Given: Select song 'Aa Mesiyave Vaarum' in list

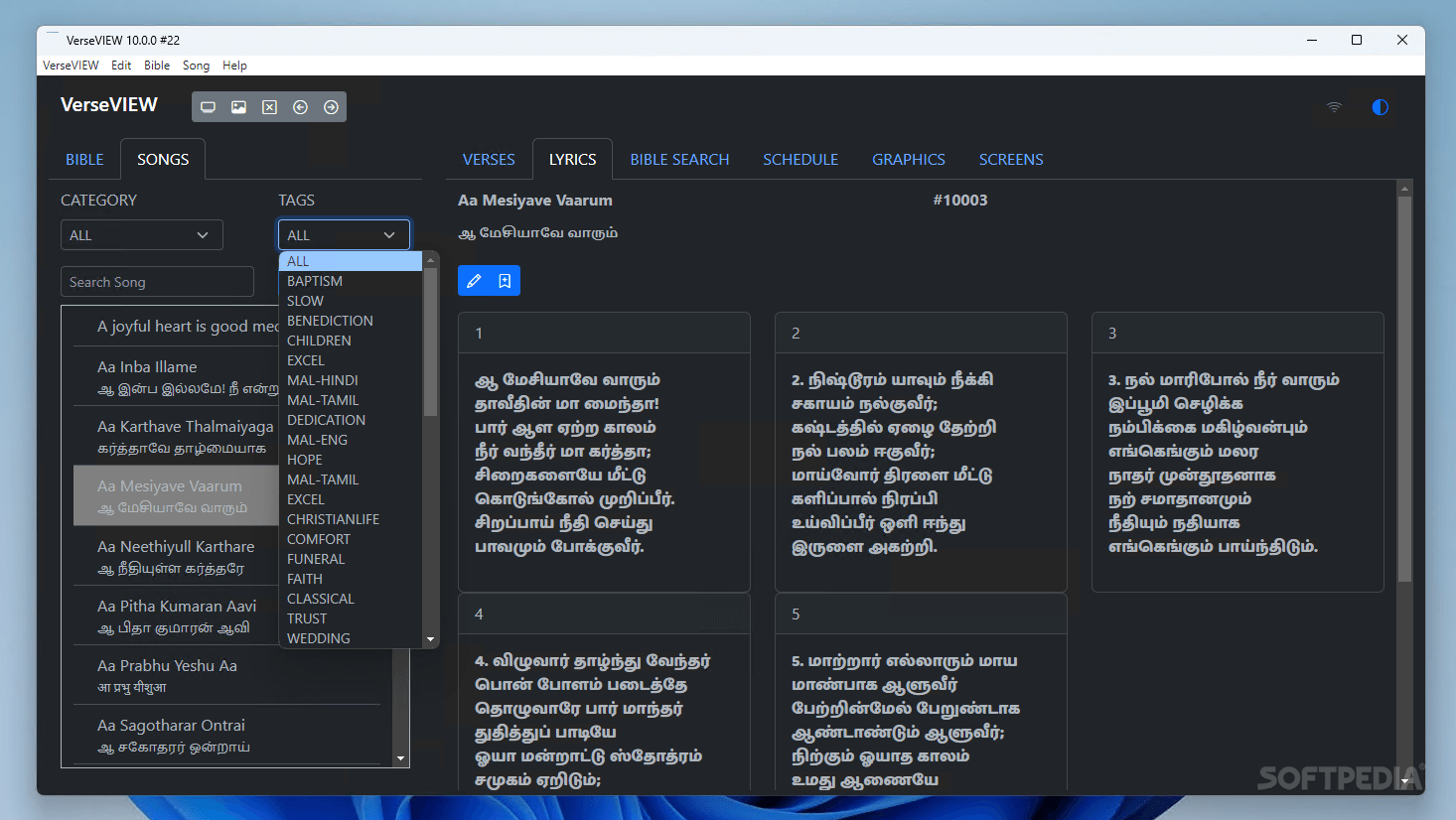Looking at the screenshot, I should pyautogui.click(x=177, y=495).
